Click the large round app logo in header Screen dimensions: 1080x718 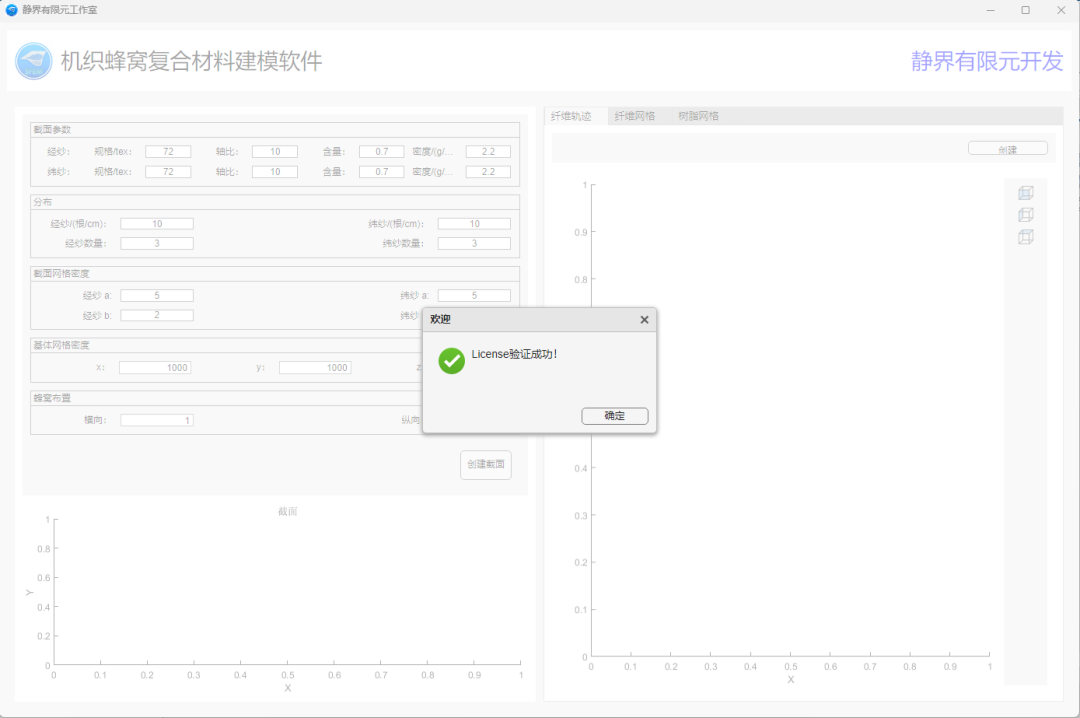pyautogui.click(x=34, y=61)
